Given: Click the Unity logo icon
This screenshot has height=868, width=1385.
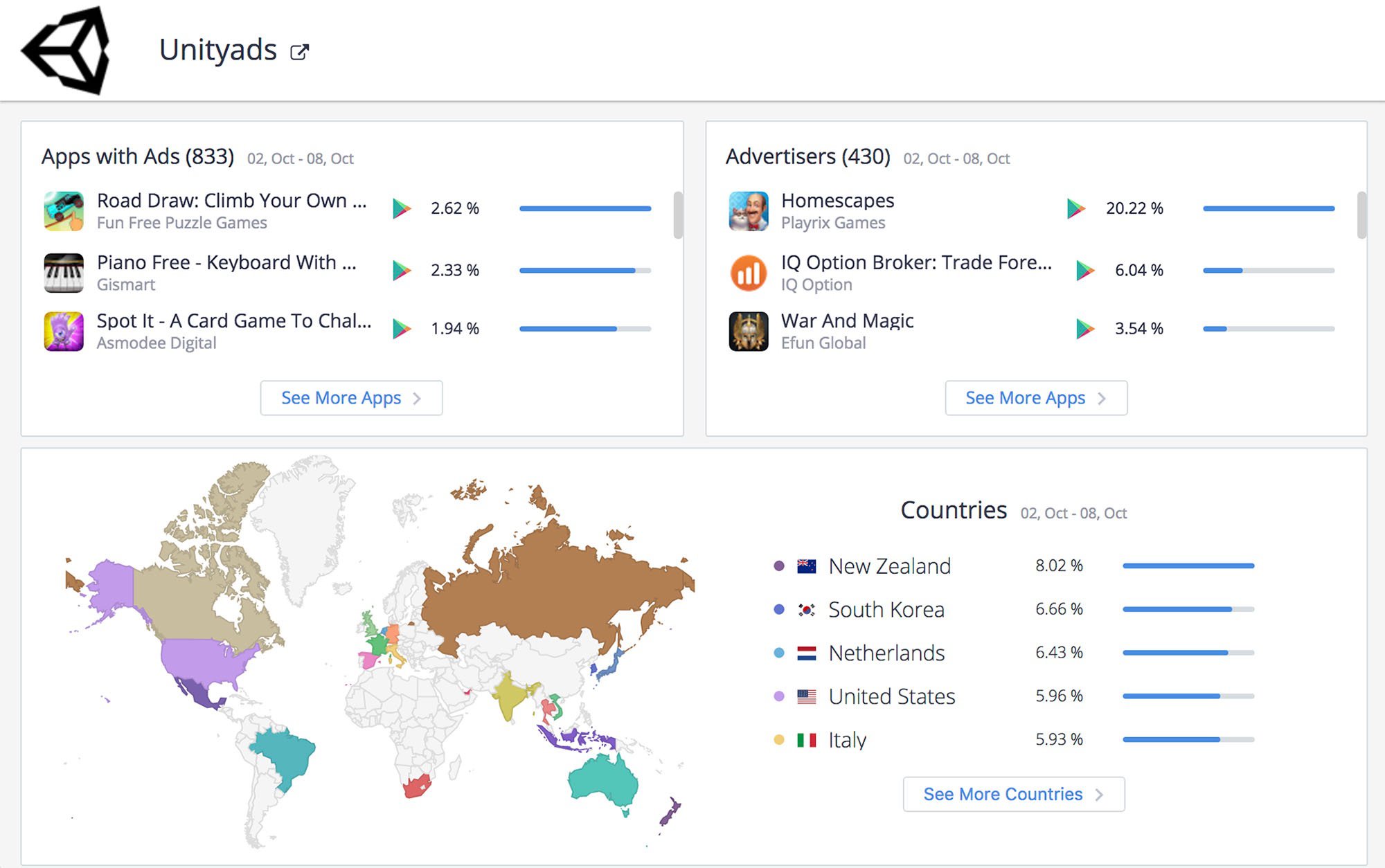Looking at the screenshot, I should 66,50.
